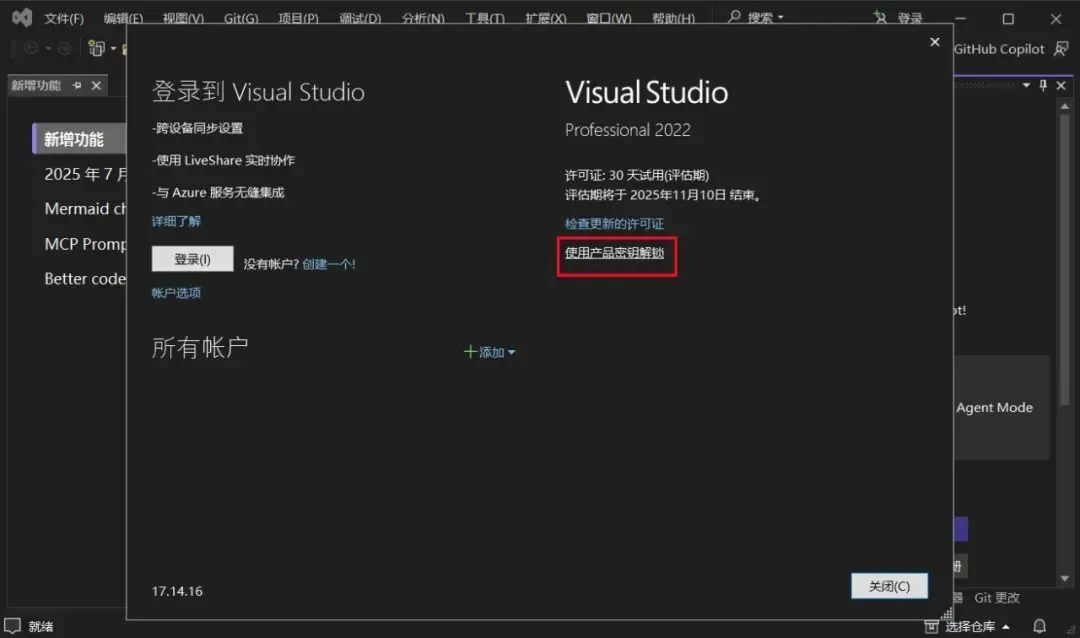The image size is (1080, 638).
Task: Open the 窗口(W) menu
Action: [x=609, y=18]
